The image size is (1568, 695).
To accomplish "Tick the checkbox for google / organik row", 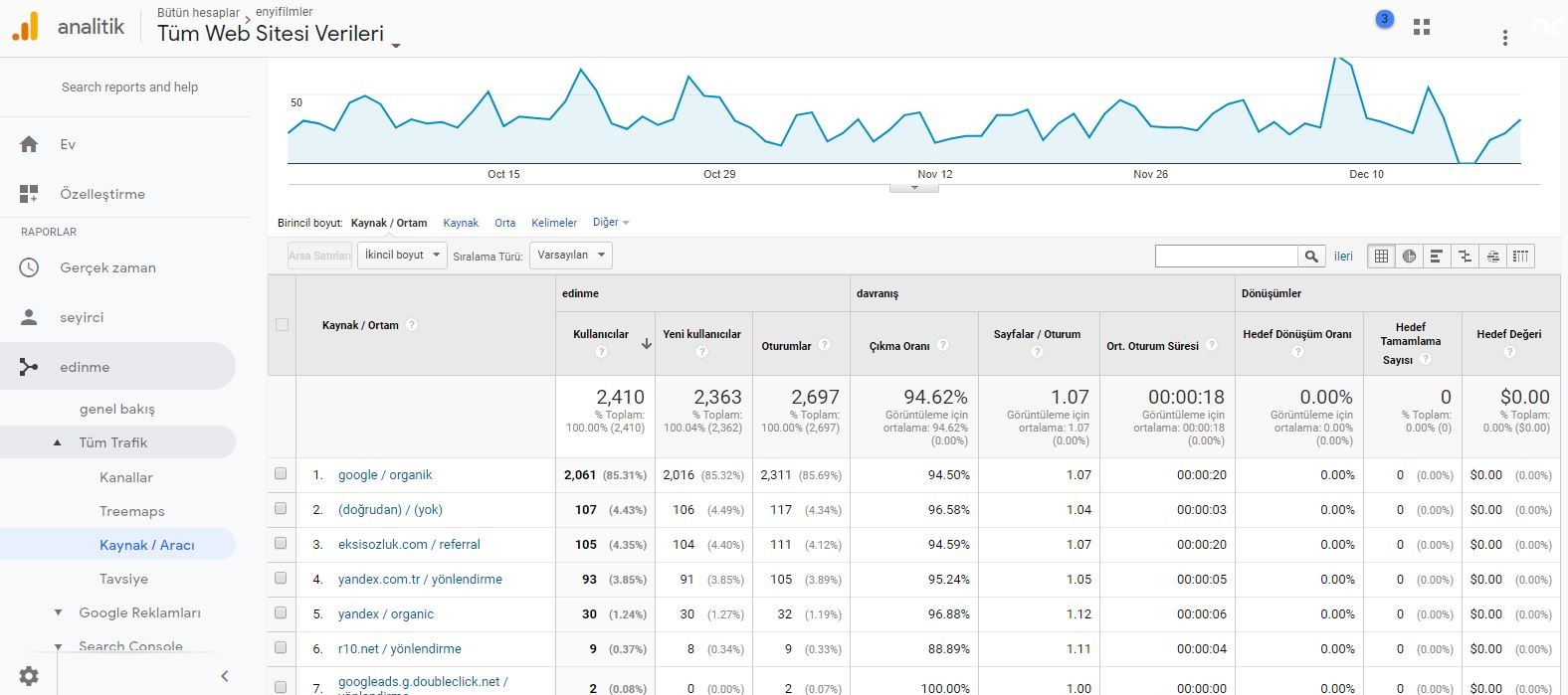I will pos(281,474).
